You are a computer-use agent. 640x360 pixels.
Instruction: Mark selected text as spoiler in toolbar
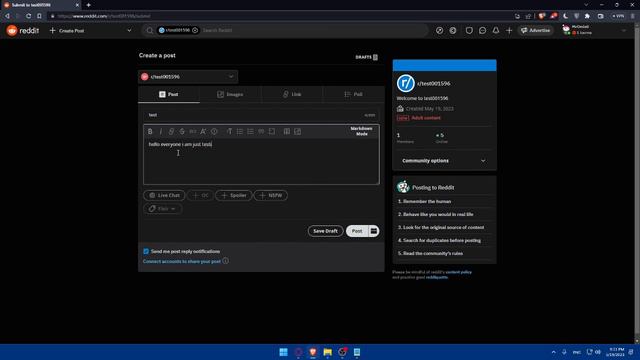(x=214, y=131)
